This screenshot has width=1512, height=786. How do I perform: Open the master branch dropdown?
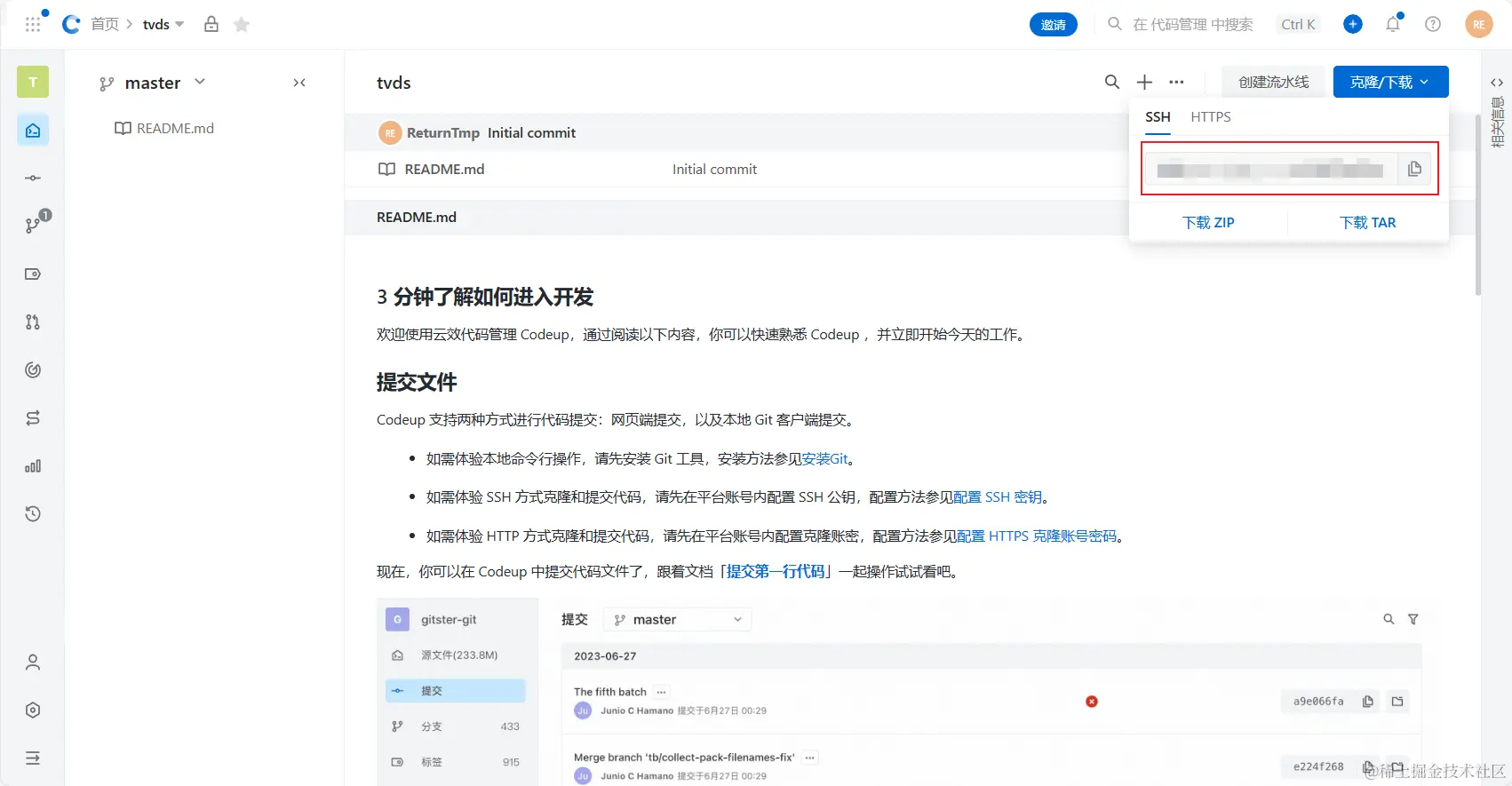(153, 83)
